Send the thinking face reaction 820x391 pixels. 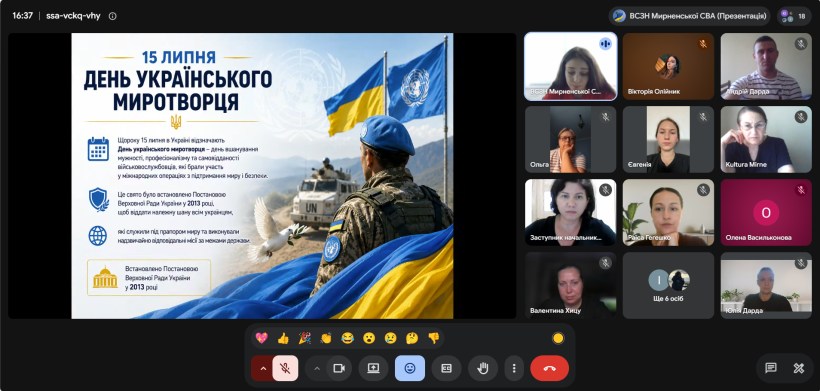pyautogui.click(x=412, y=338)
